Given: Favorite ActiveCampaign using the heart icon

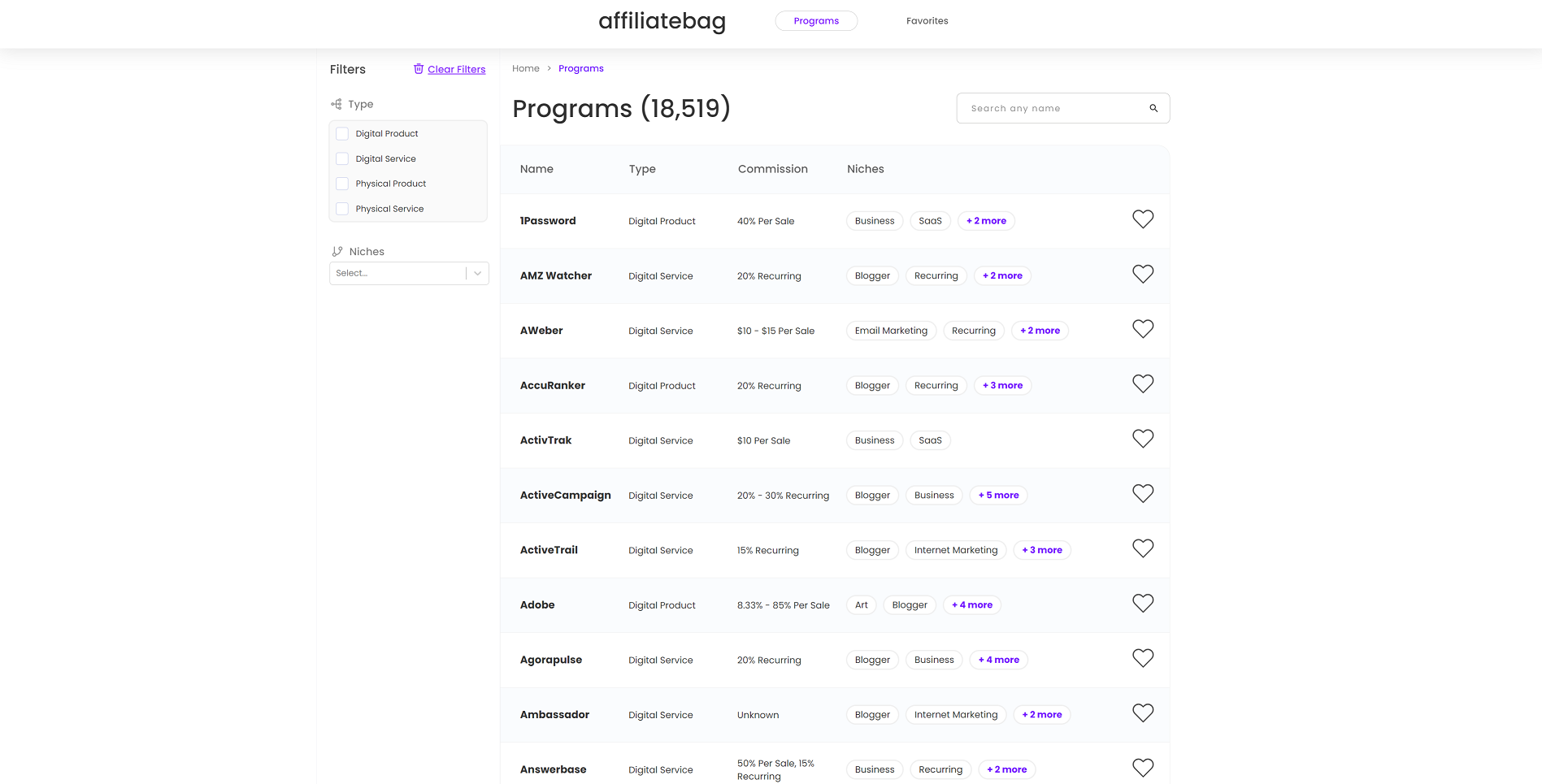Looking at the screenshot, I should pos(1143,494).
